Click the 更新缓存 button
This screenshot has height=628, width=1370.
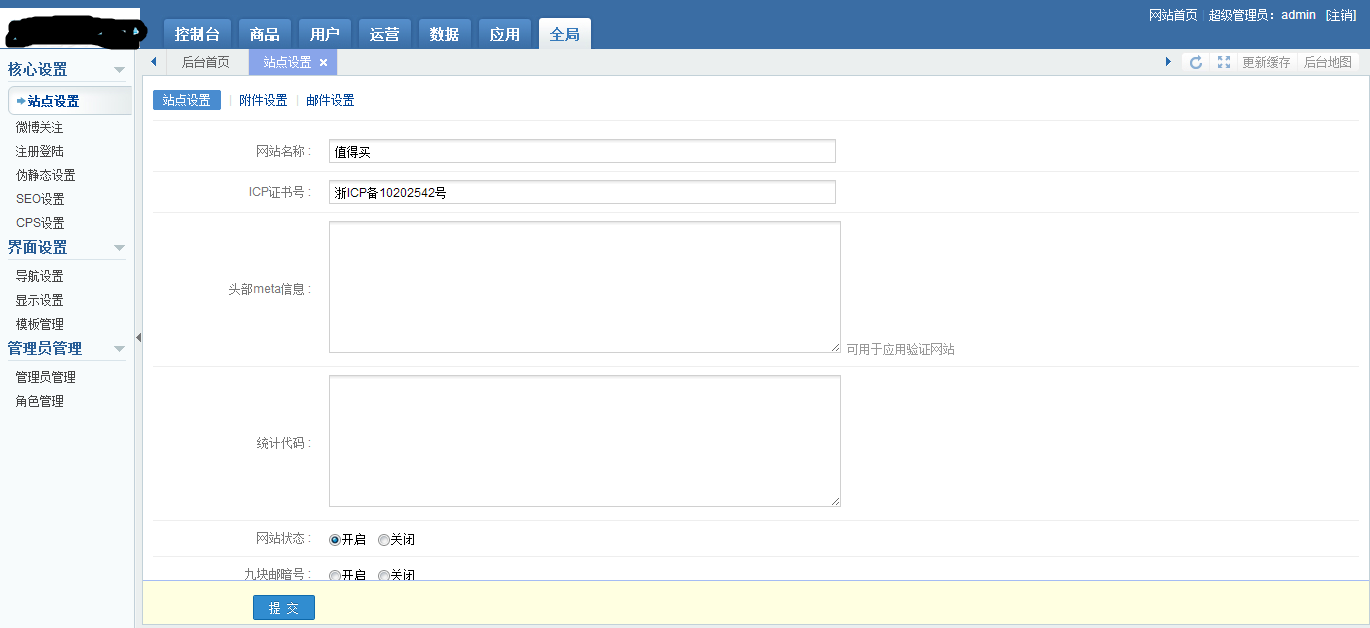(x=1266, y=62)
